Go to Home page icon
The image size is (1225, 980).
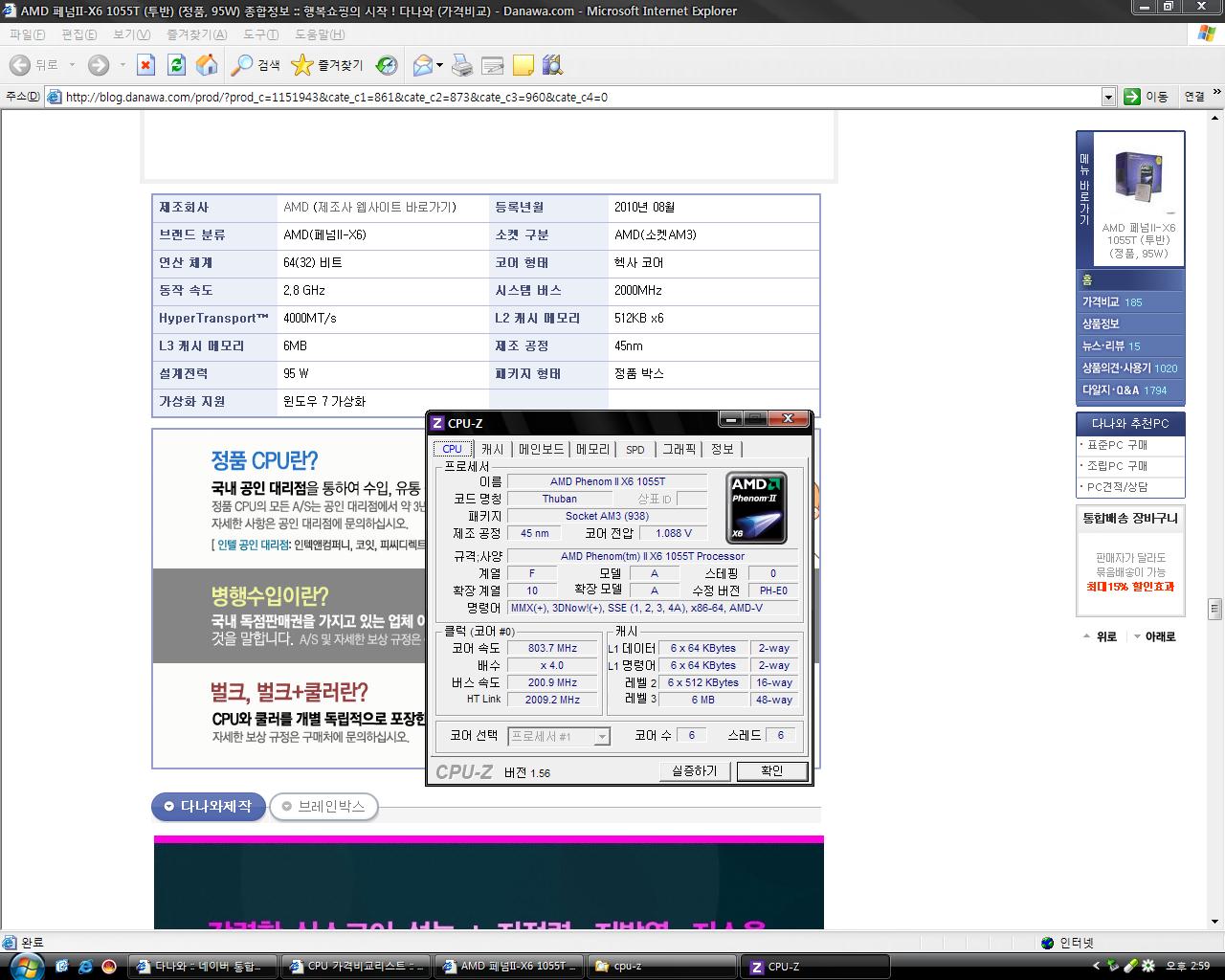(207, 65)
